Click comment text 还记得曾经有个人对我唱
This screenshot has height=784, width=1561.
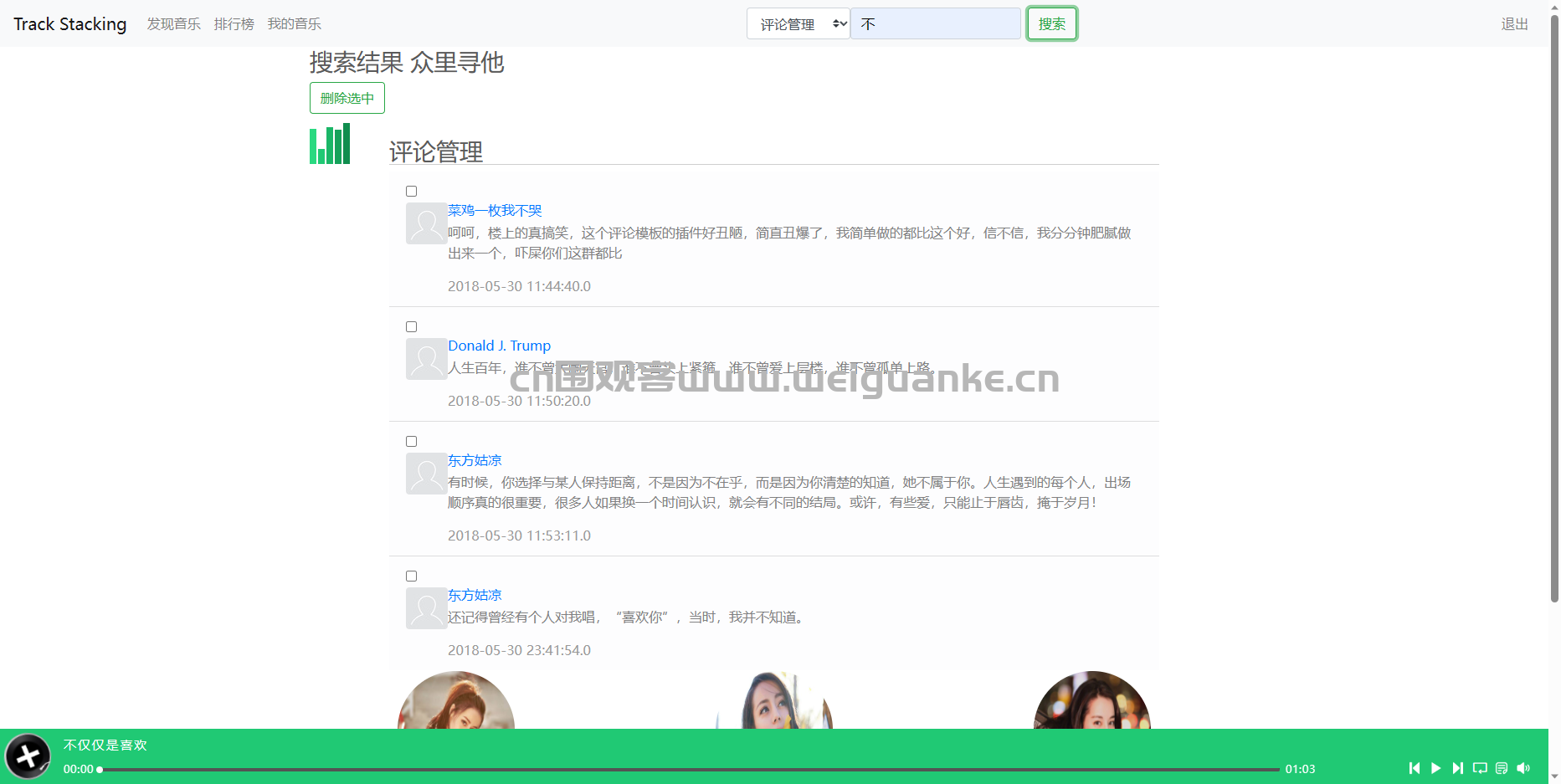pos(628,617)
